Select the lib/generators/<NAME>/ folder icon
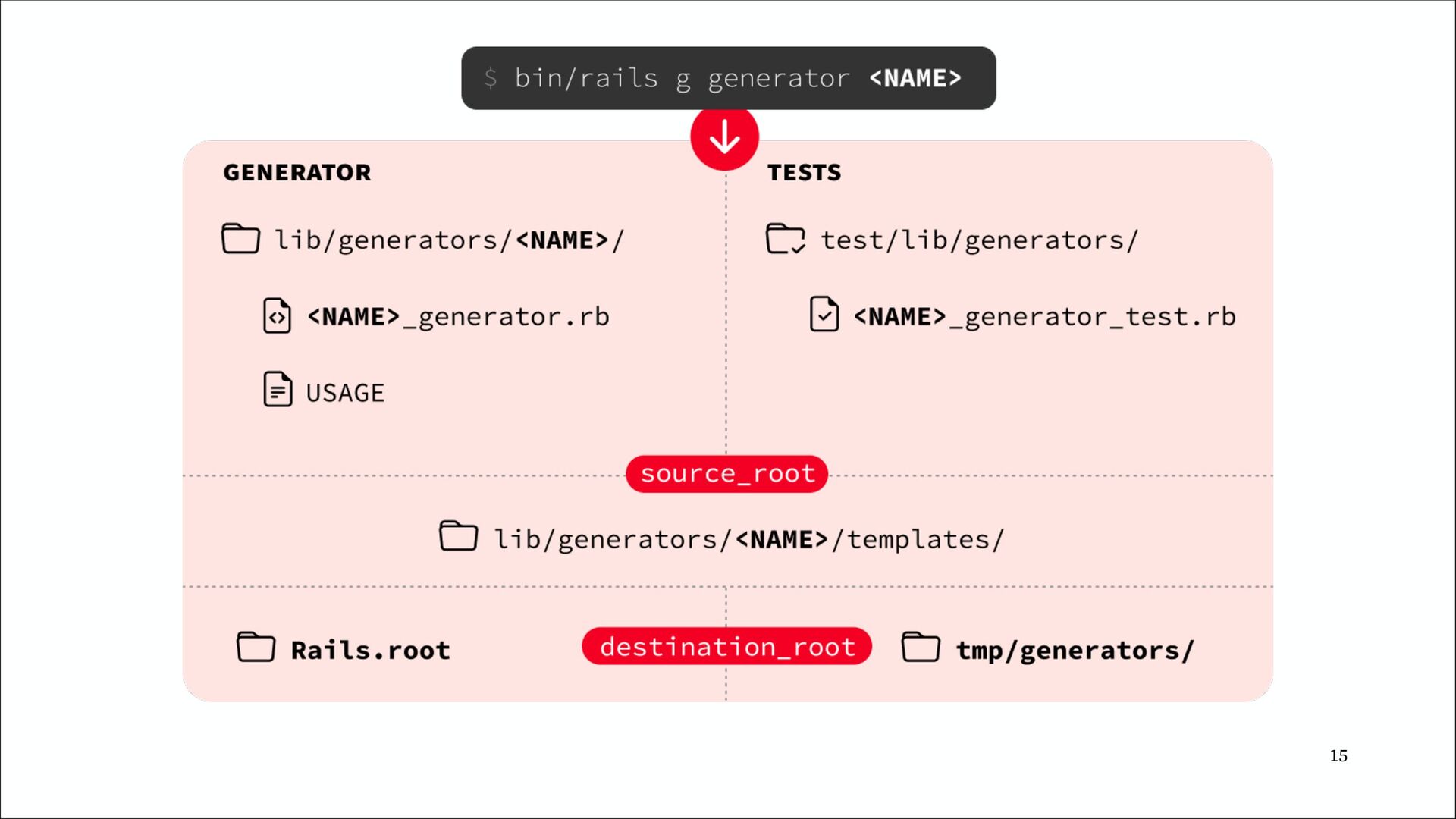Screen dimensions: 1456x819 pos(240,239)
